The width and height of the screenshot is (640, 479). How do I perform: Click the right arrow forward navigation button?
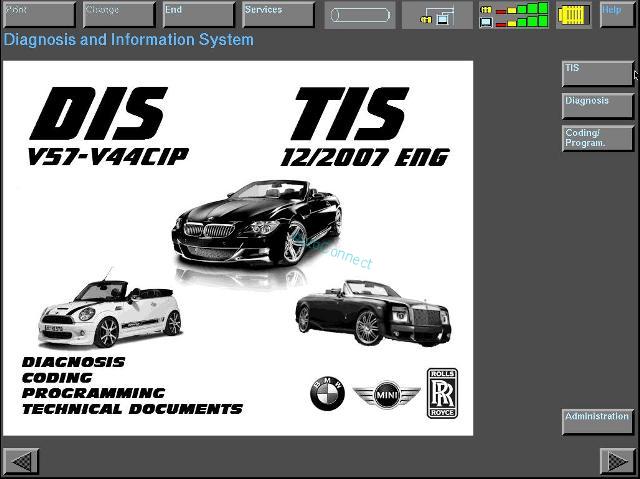pyautogui.click(x=618, y=461)
